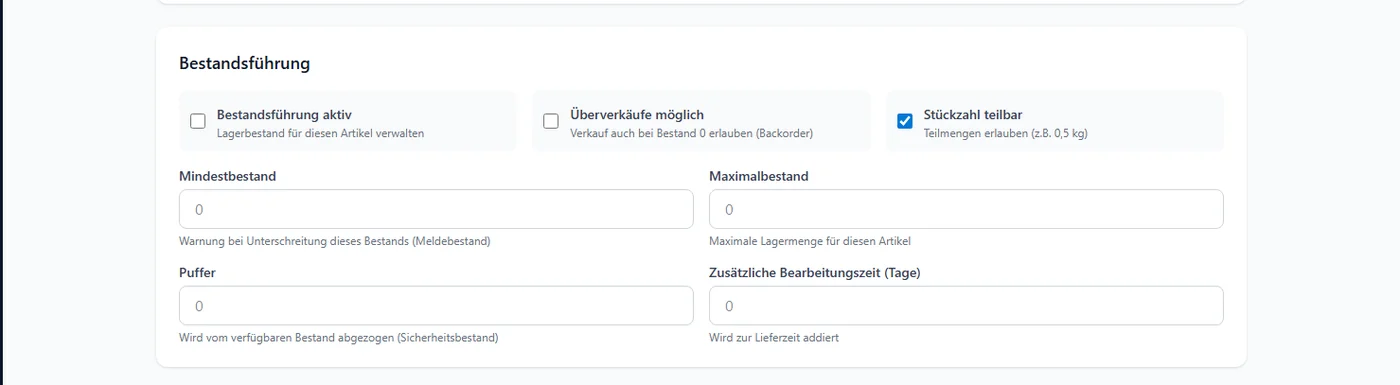Click the 'Bestandsführung aktiv' label text

tap(284, 115)
